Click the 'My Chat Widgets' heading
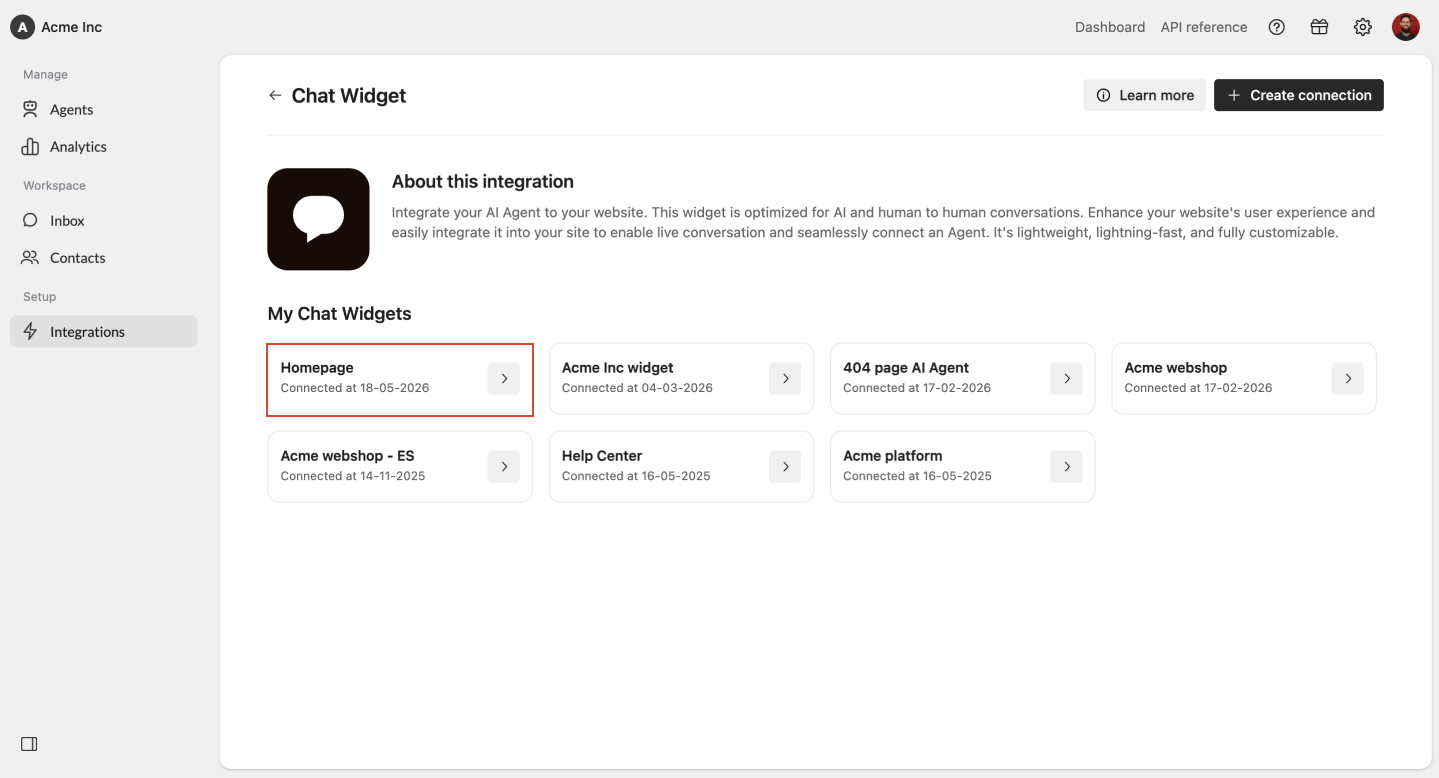Image resolution: width=1439 pixels, height=778 pixels. coord(339,314)
